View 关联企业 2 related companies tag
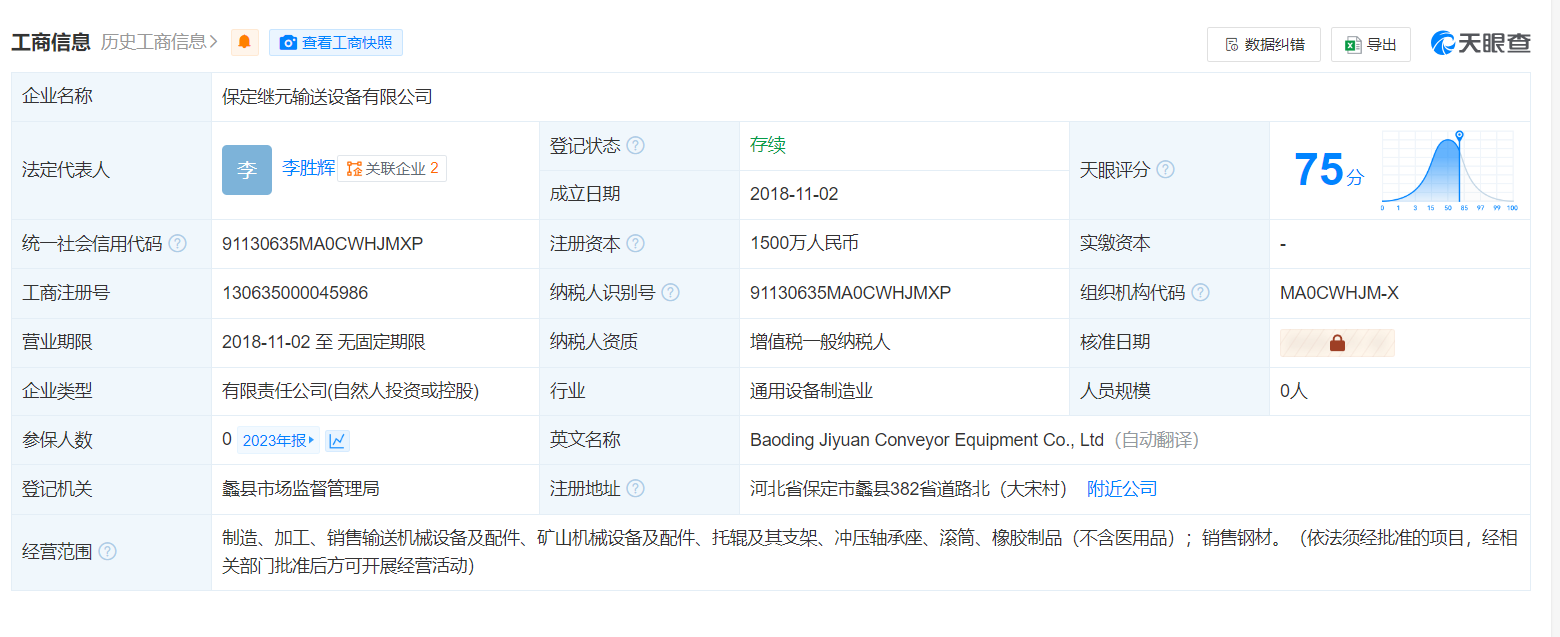 (x=392, y=168)
